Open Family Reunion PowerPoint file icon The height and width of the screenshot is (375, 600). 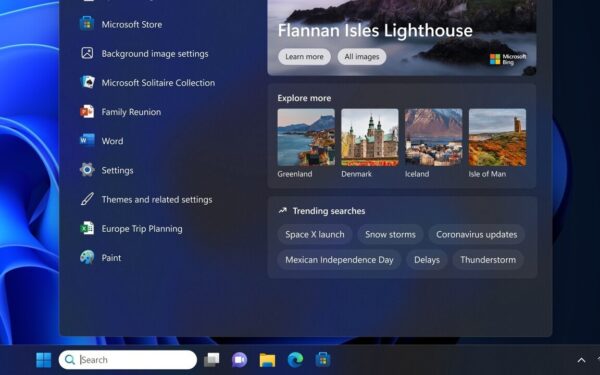click(87, 112)
